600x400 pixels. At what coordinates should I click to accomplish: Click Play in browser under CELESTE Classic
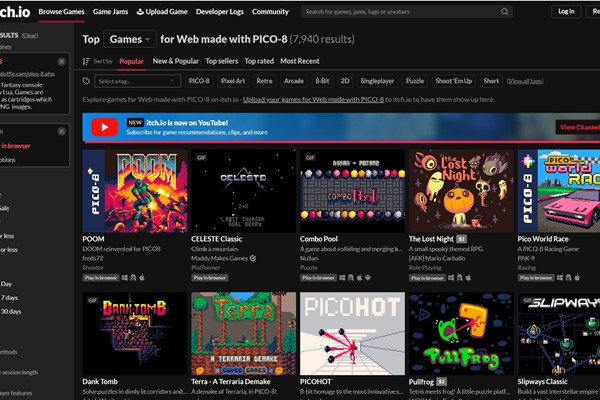[210, 278]
